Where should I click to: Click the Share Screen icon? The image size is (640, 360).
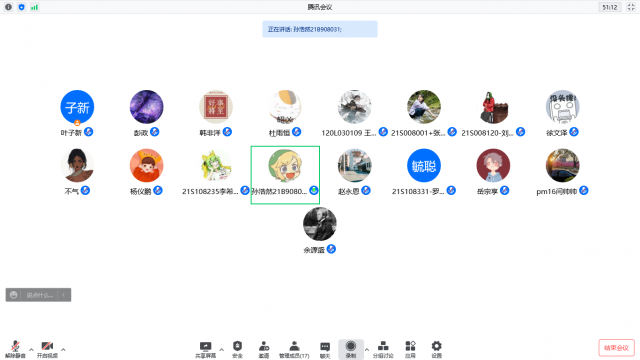pyautogui.click(x=205, y=349)
